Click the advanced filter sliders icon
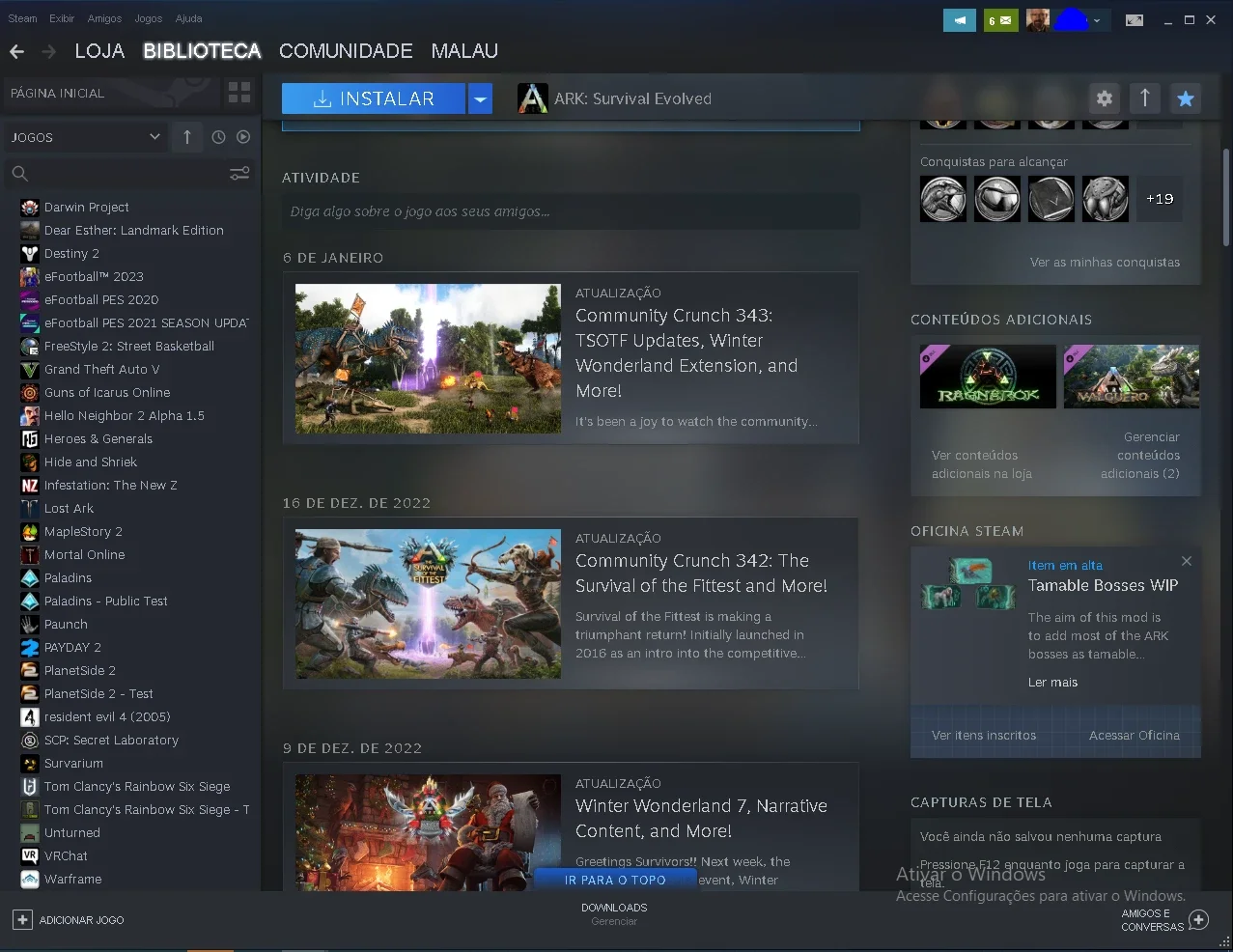 pos(239,173)
